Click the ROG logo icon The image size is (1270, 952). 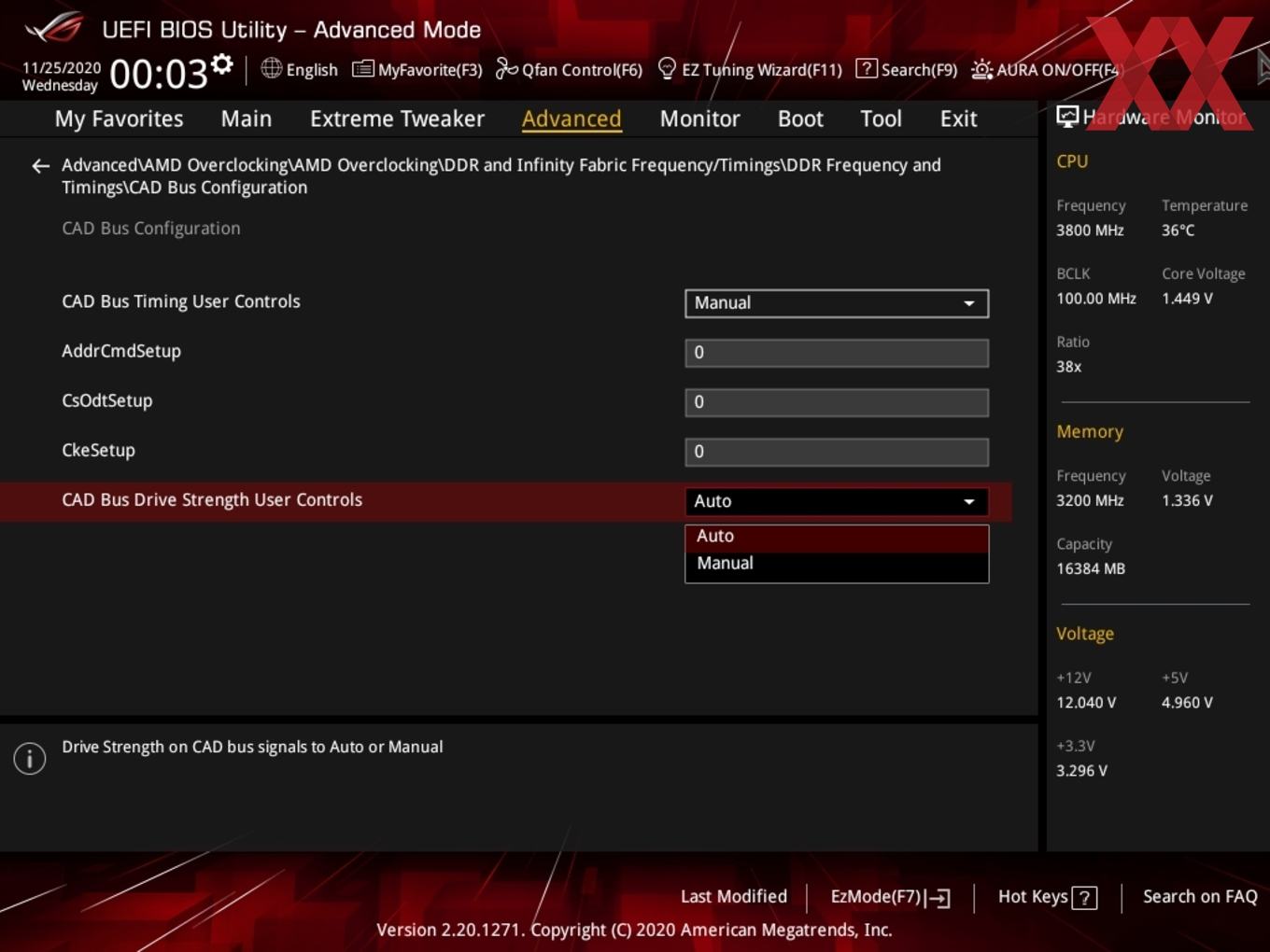point(54,27)
